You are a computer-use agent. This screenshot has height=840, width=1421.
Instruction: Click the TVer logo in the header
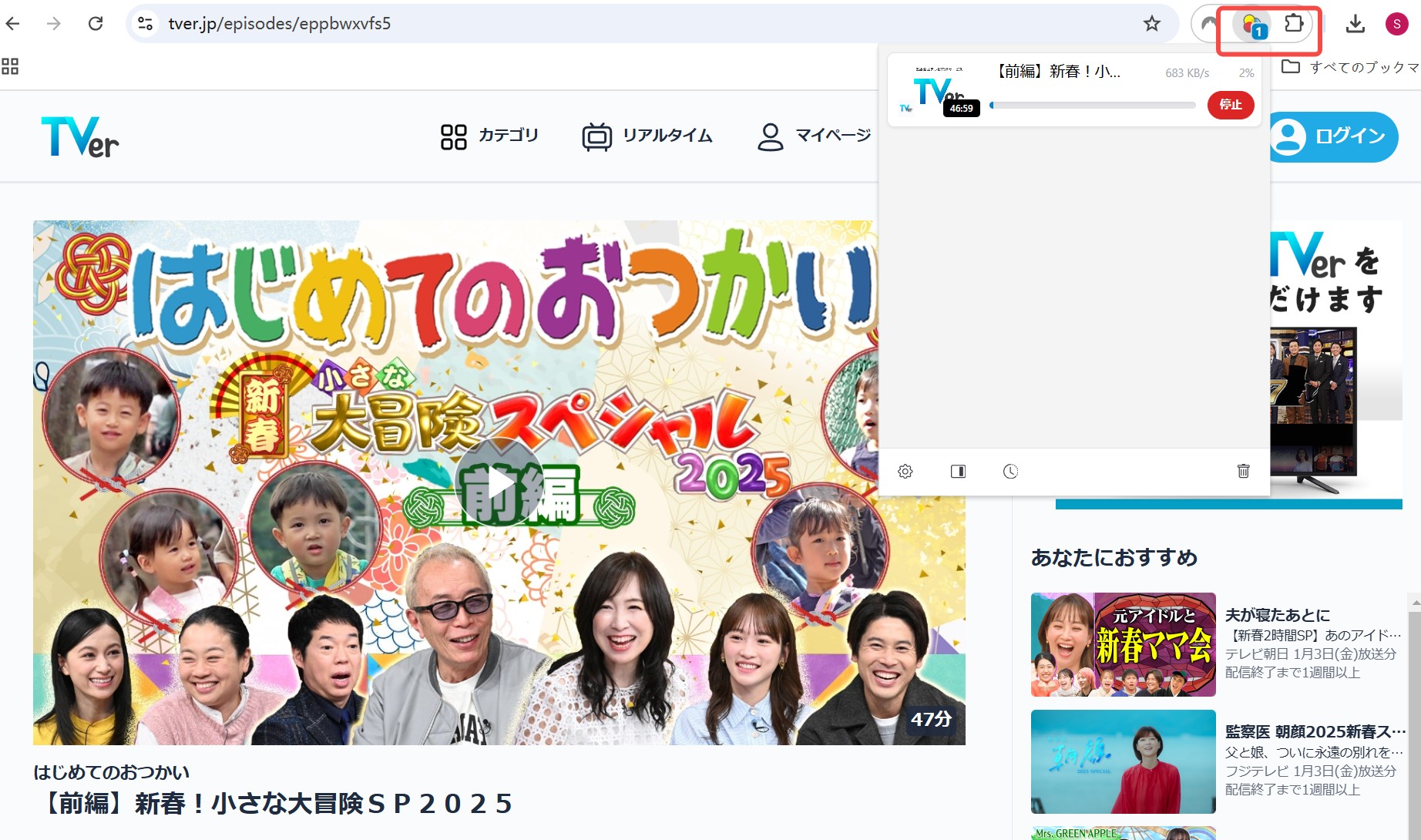pos(80,137)
